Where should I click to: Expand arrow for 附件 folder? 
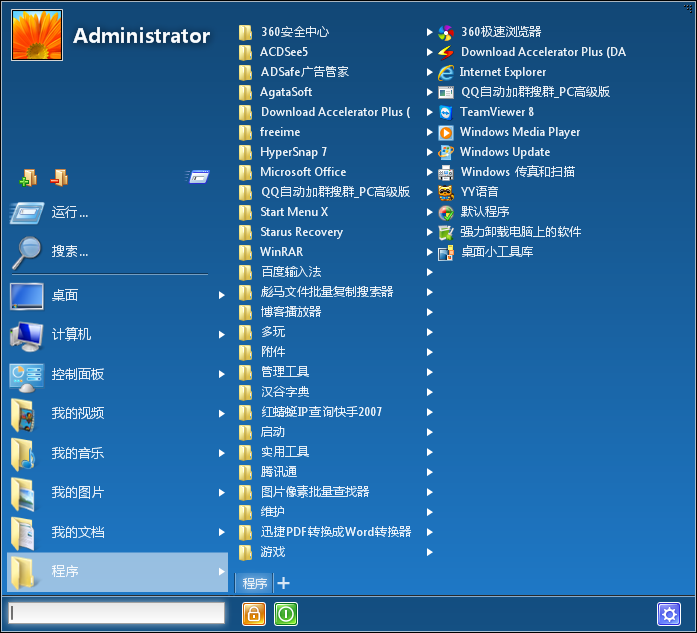pos(429,352)
